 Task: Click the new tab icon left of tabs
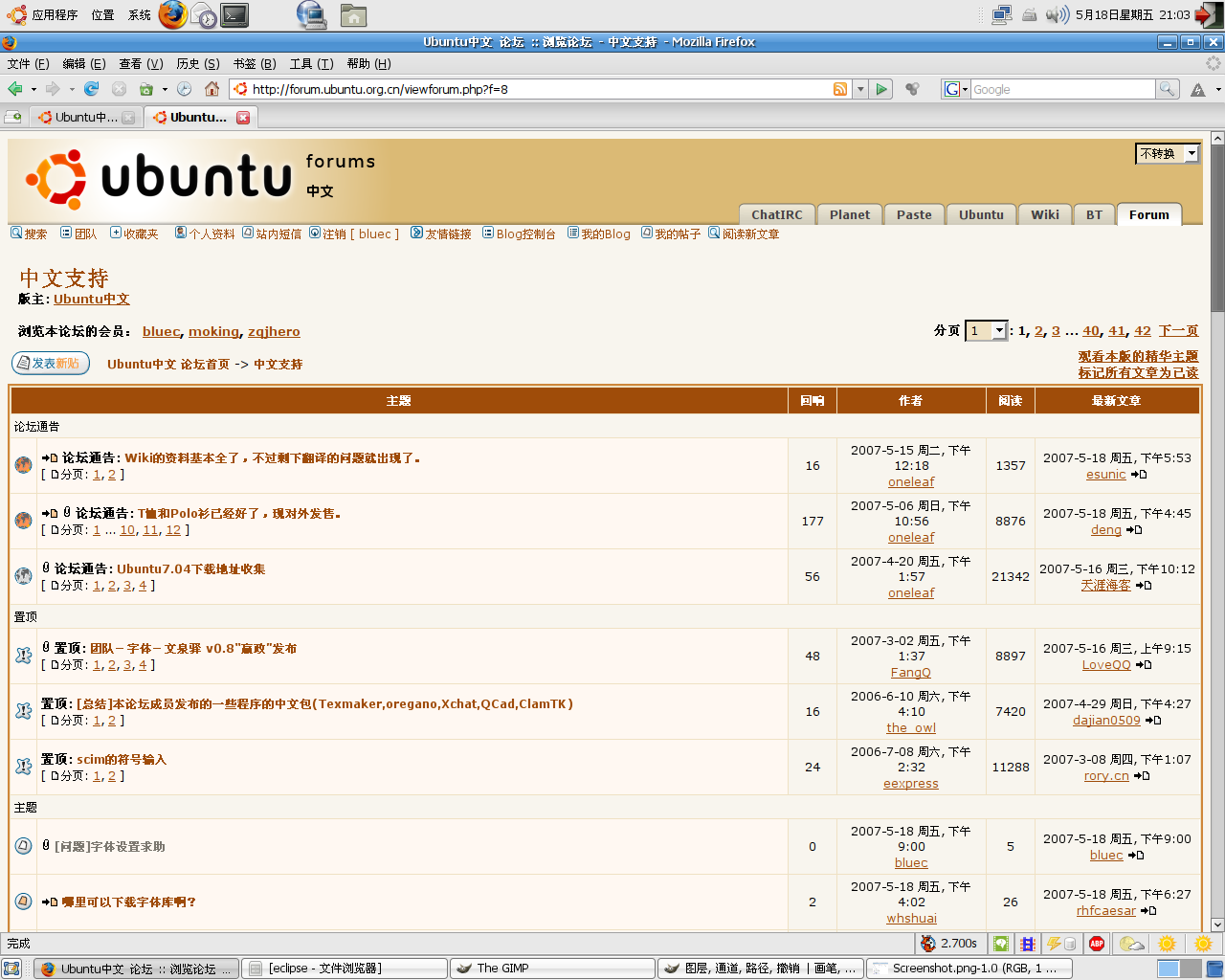tap(13, 117)
